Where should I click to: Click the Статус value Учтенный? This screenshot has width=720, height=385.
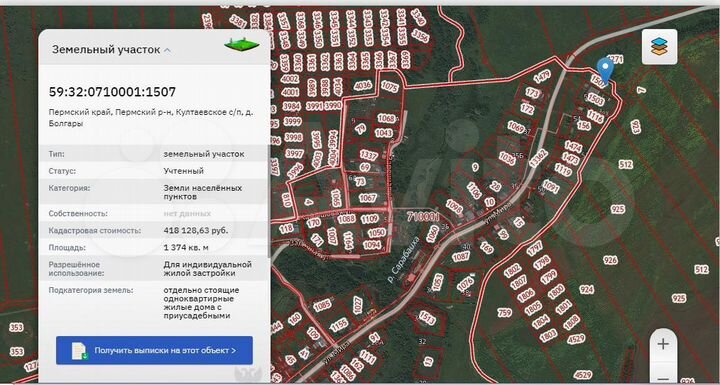pyautogui.click(x=184, y=171)
